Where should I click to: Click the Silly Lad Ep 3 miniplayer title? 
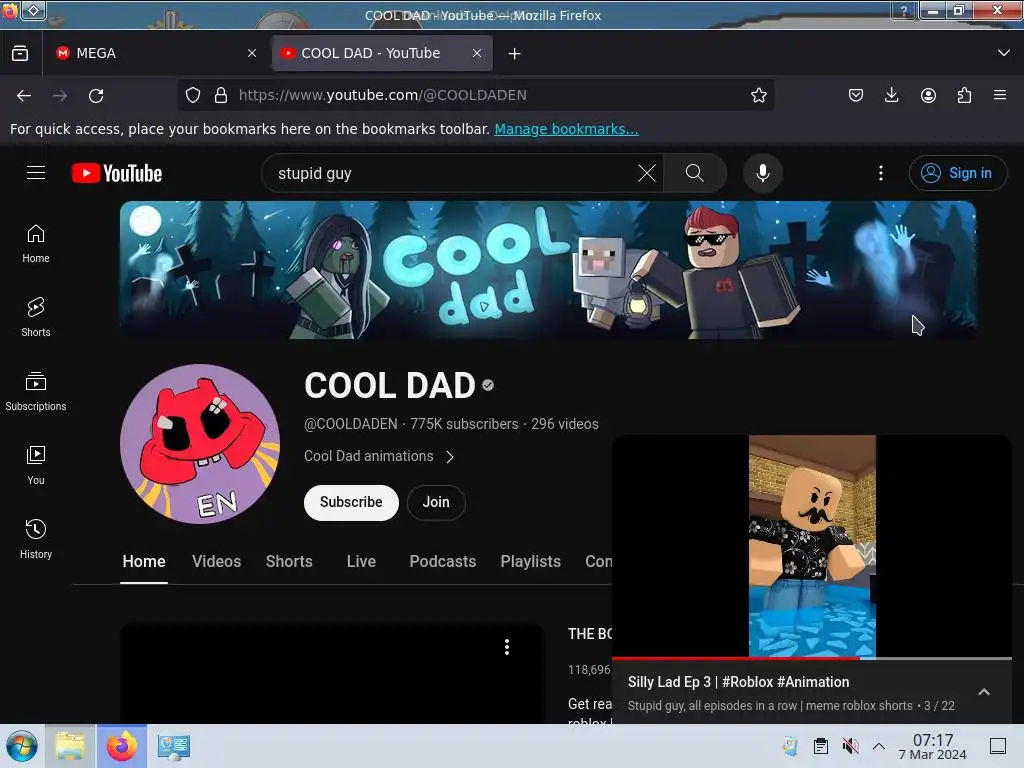(739, 682)
